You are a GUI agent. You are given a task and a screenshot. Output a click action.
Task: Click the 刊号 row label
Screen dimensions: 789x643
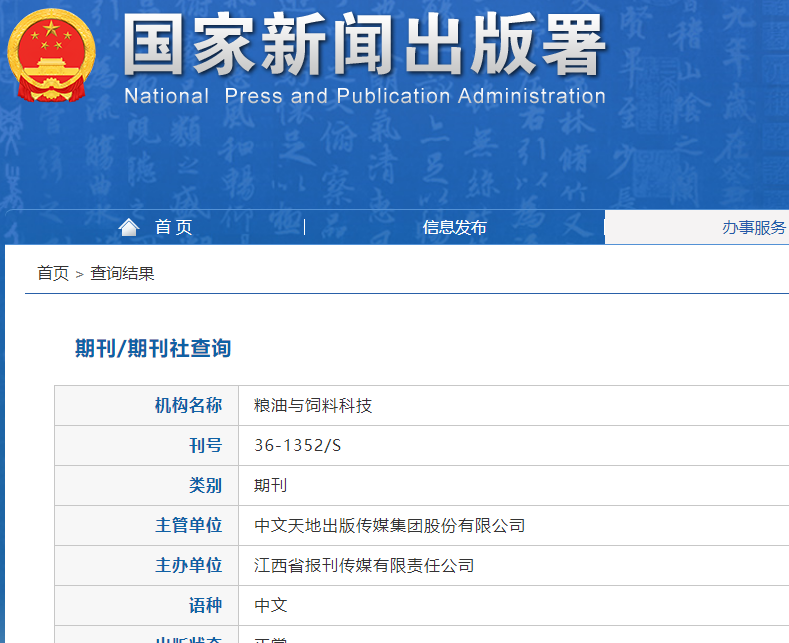205,445
